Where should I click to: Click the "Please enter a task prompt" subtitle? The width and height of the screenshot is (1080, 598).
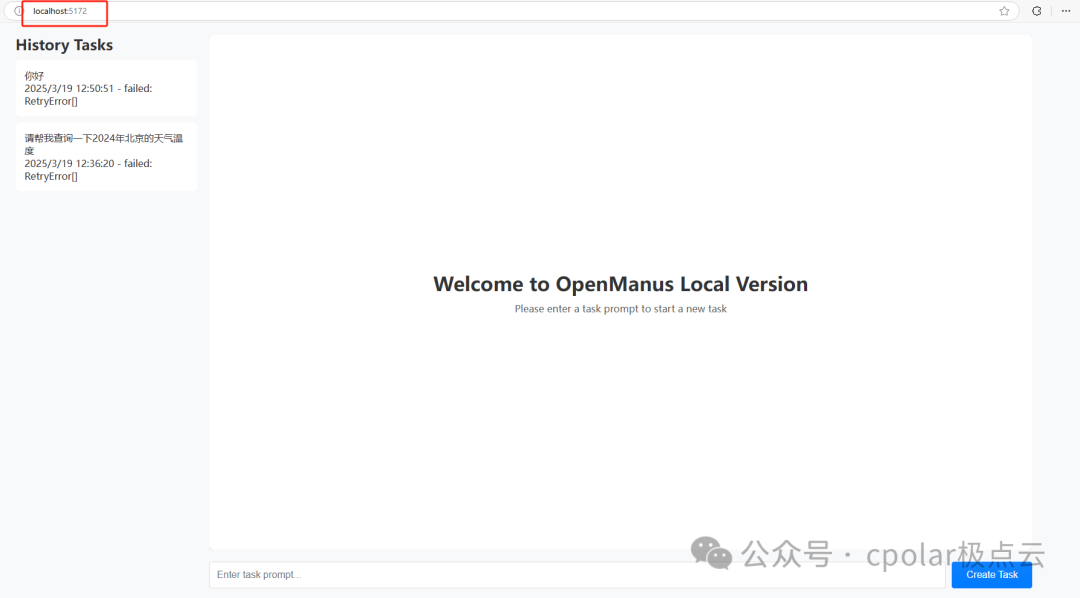tap(620, 309)
